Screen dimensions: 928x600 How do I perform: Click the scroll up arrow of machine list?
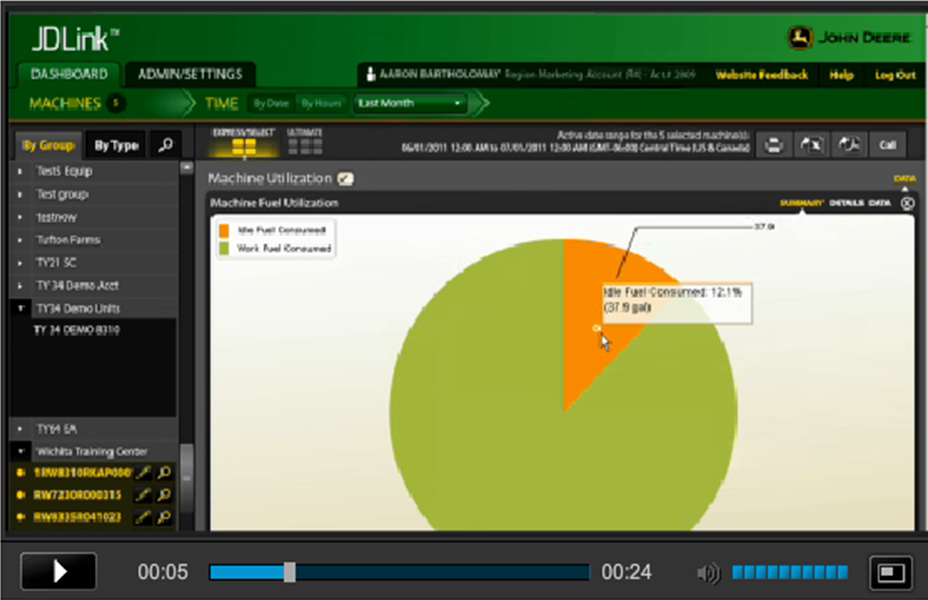tap(187, 167)
